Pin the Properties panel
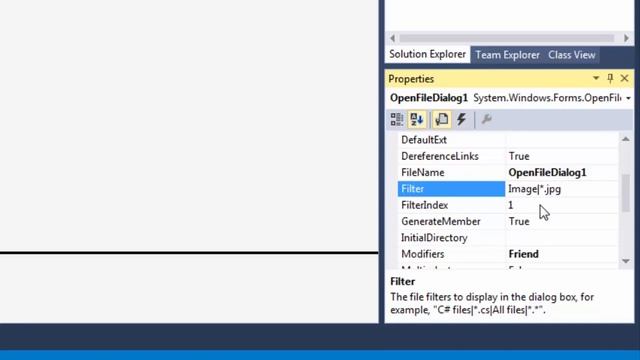Screen dimensions: 640x360 point(610,78)
